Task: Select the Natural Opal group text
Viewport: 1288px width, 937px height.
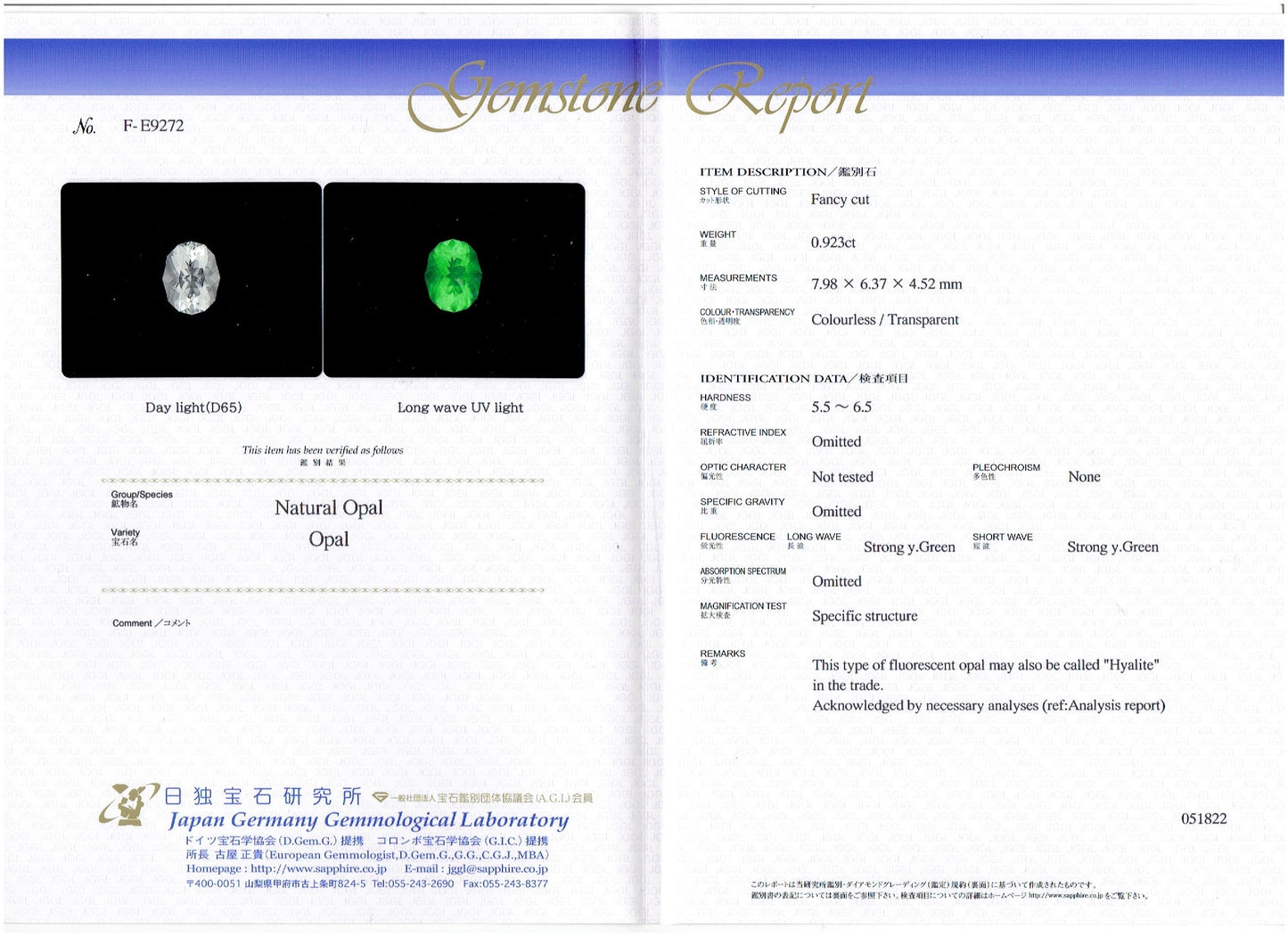Action: pyautogui.click(x=328, y=507)
